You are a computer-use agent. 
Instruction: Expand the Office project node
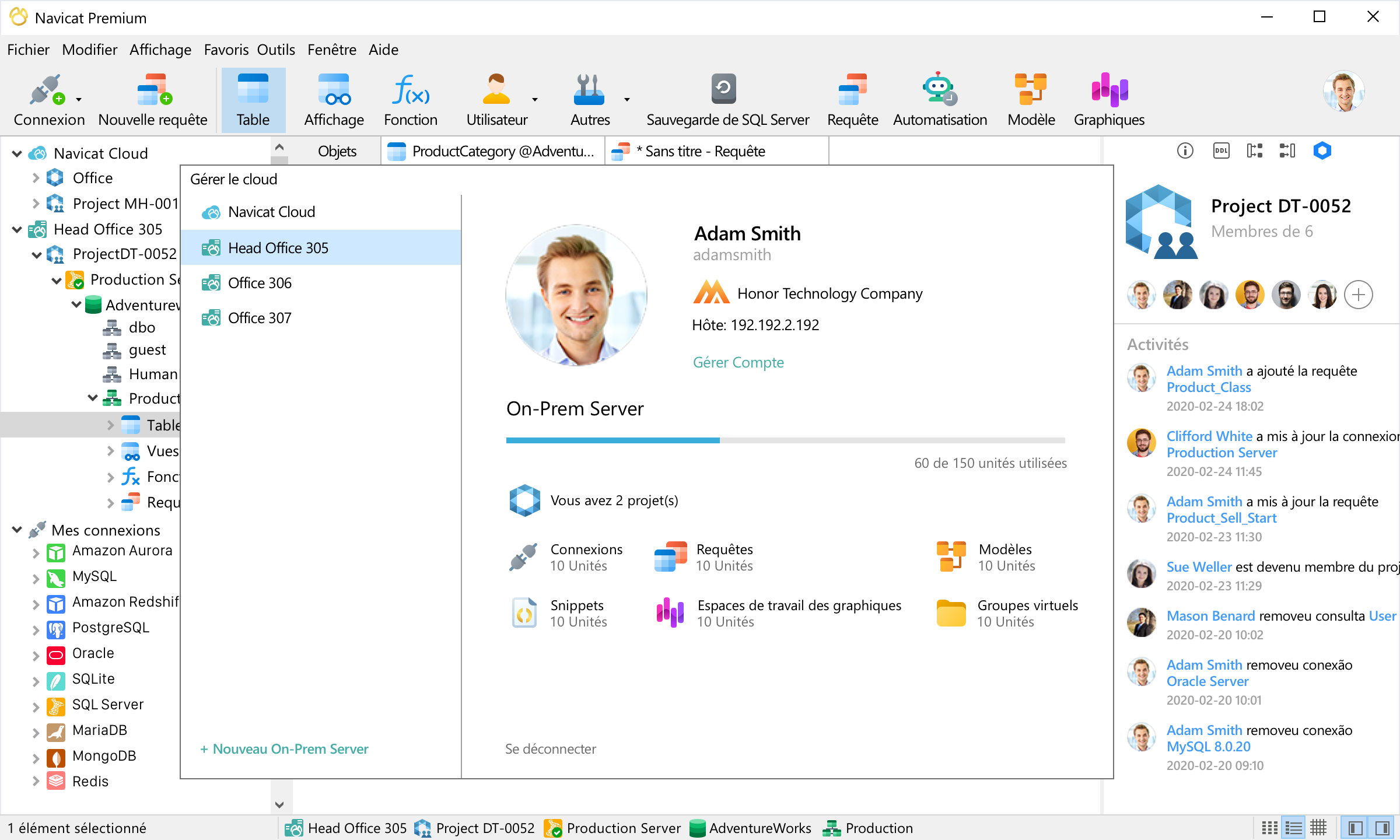pos(36,178)
